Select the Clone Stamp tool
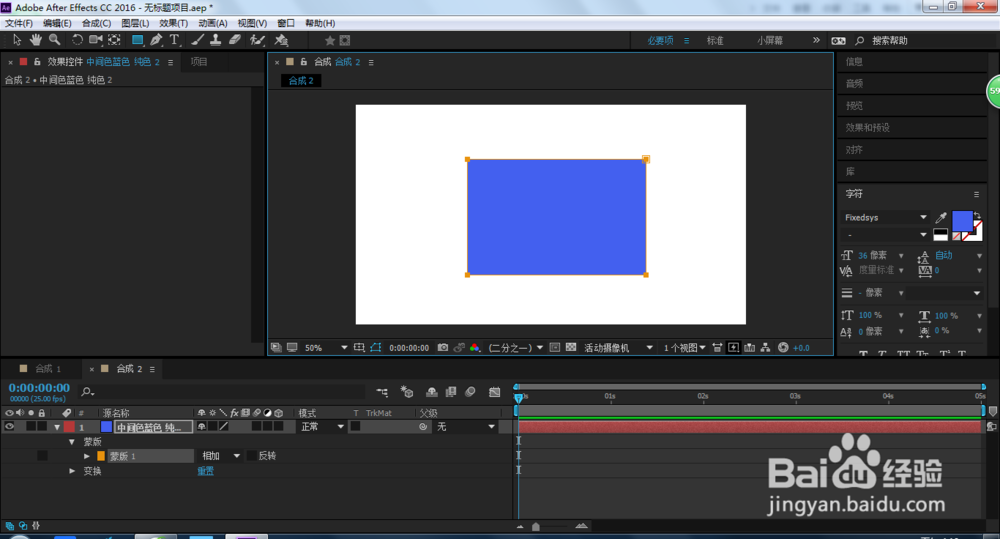 216,40
